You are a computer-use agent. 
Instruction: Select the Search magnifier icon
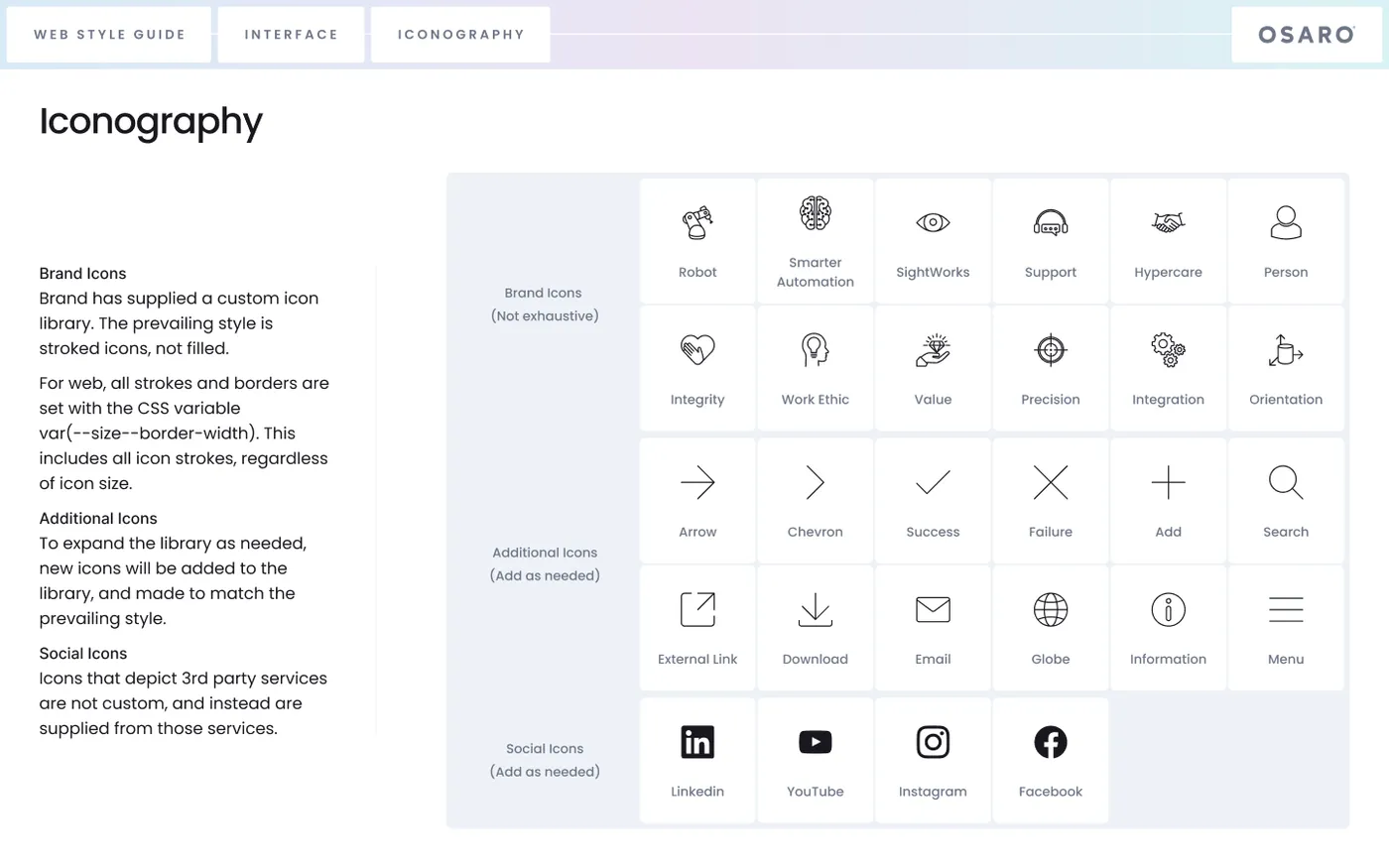(1286, 483)
